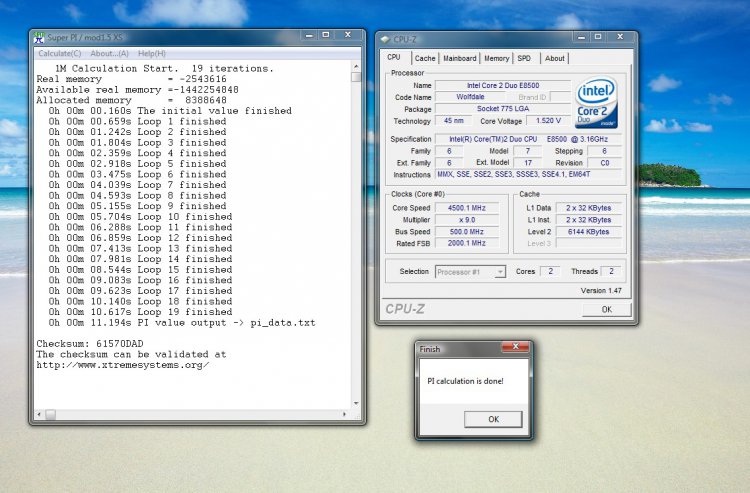The image size is (750, 493).
Task: Open the Help(H) menu in Super PI
Action: pyautogui.click(x=152, y=54)
